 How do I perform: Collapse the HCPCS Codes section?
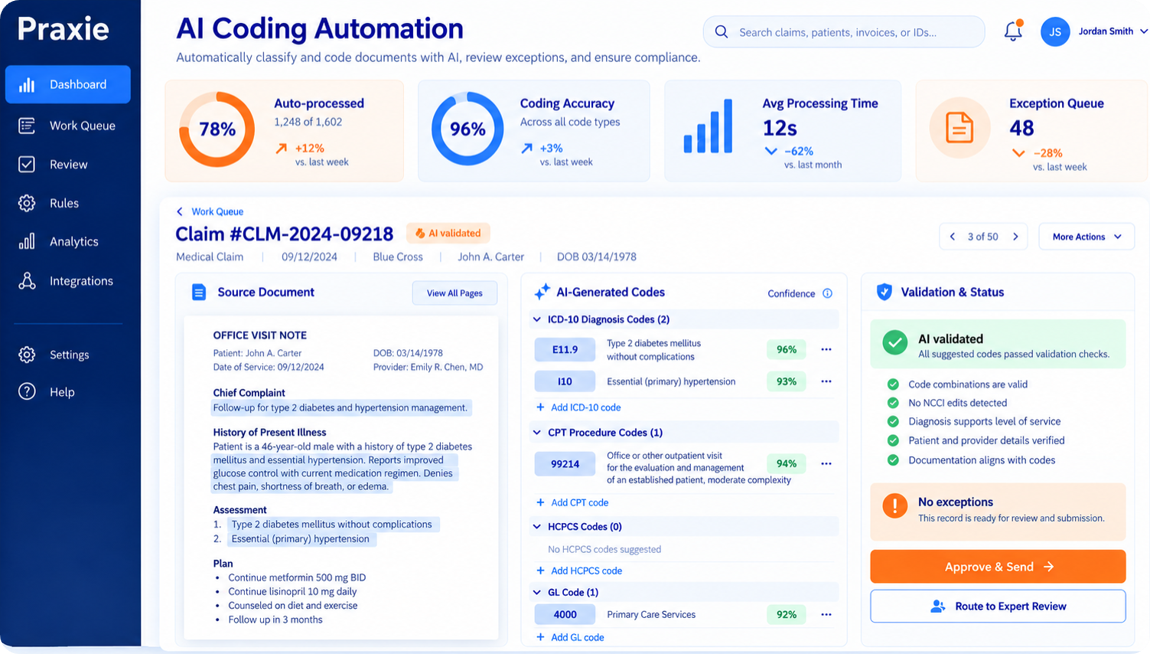(537, 526)
